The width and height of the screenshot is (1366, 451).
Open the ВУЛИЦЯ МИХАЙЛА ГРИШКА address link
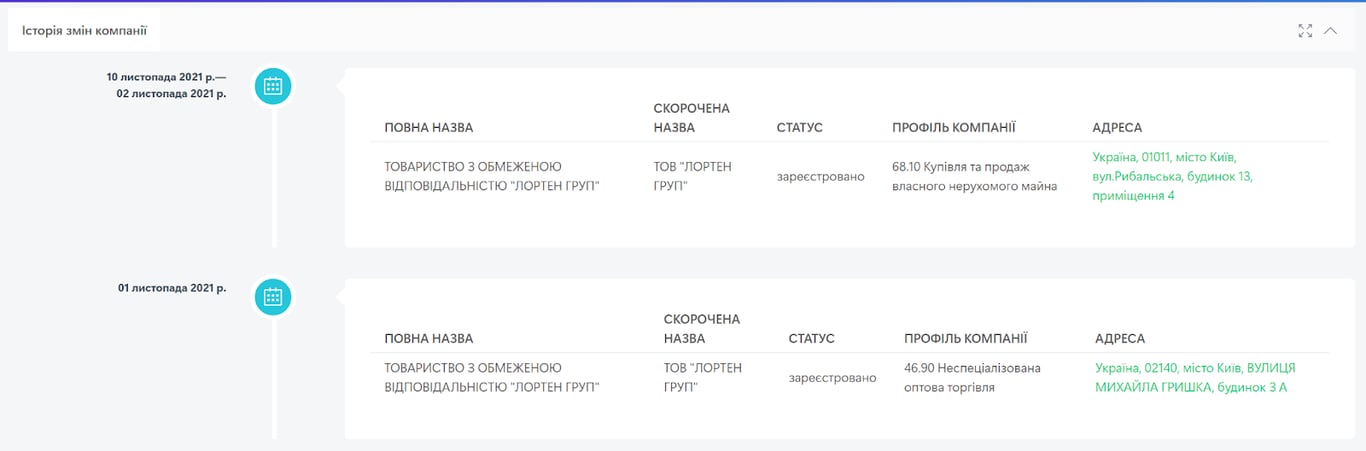point(1195,377)
